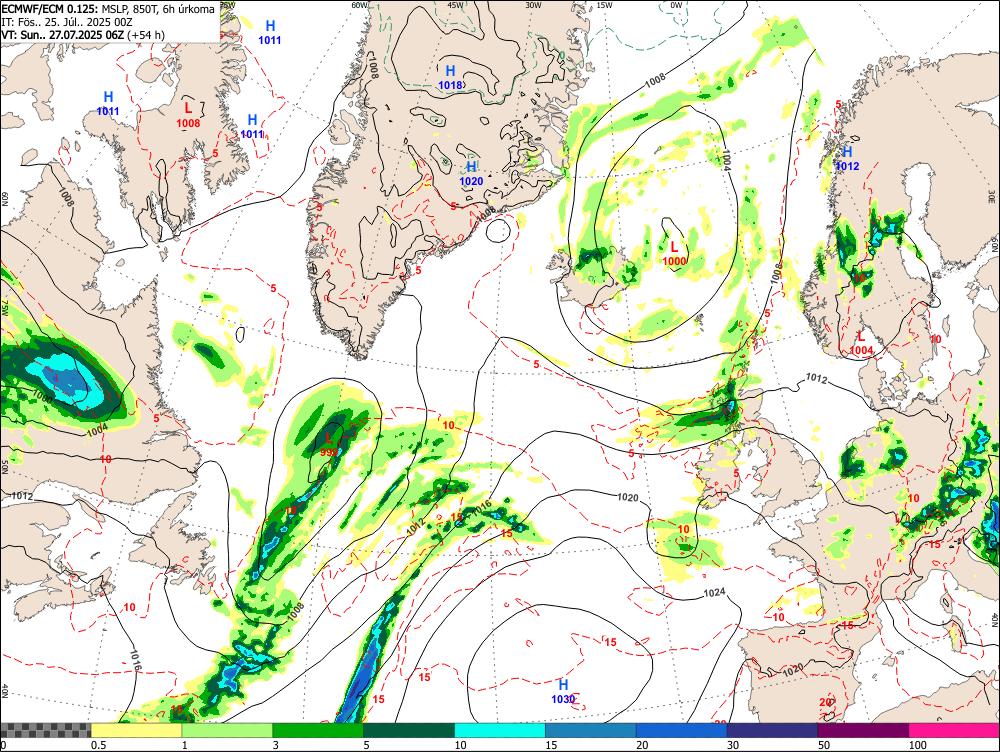Click the red '20' isotherm label over Spain
The width and height of the screenshot is (1000, 752).
(x=826, y=702)
